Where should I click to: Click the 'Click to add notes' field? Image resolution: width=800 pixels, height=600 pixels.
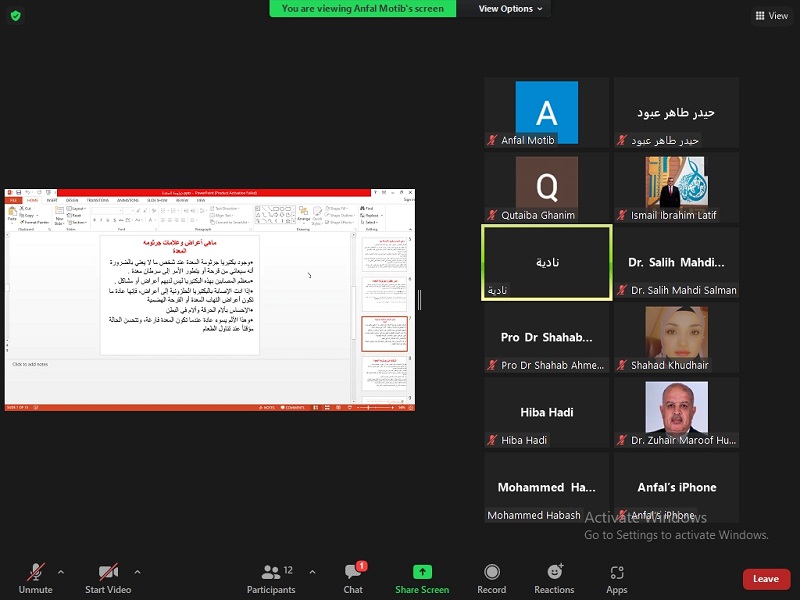(x=30, y=364)
